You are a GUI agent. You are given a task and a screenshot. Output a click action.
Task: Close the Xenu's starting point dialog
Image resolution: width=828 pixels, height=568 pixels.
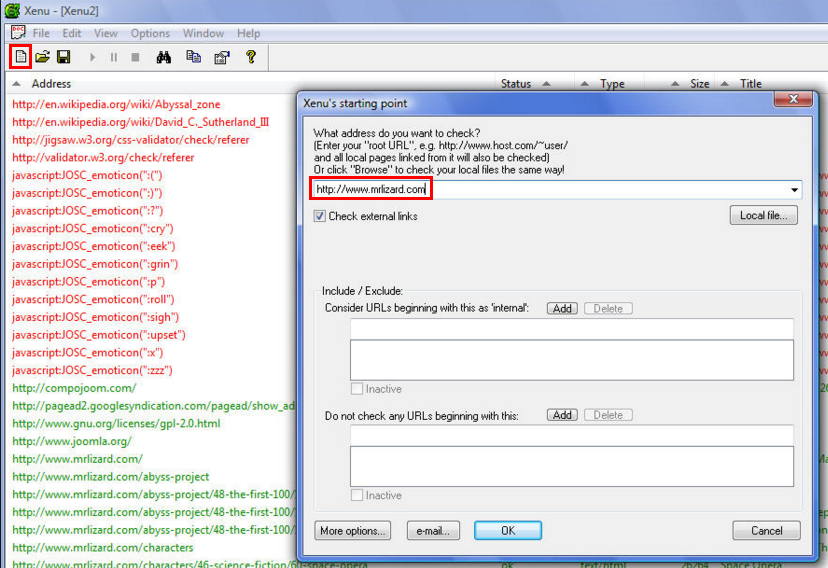[793, 99]
